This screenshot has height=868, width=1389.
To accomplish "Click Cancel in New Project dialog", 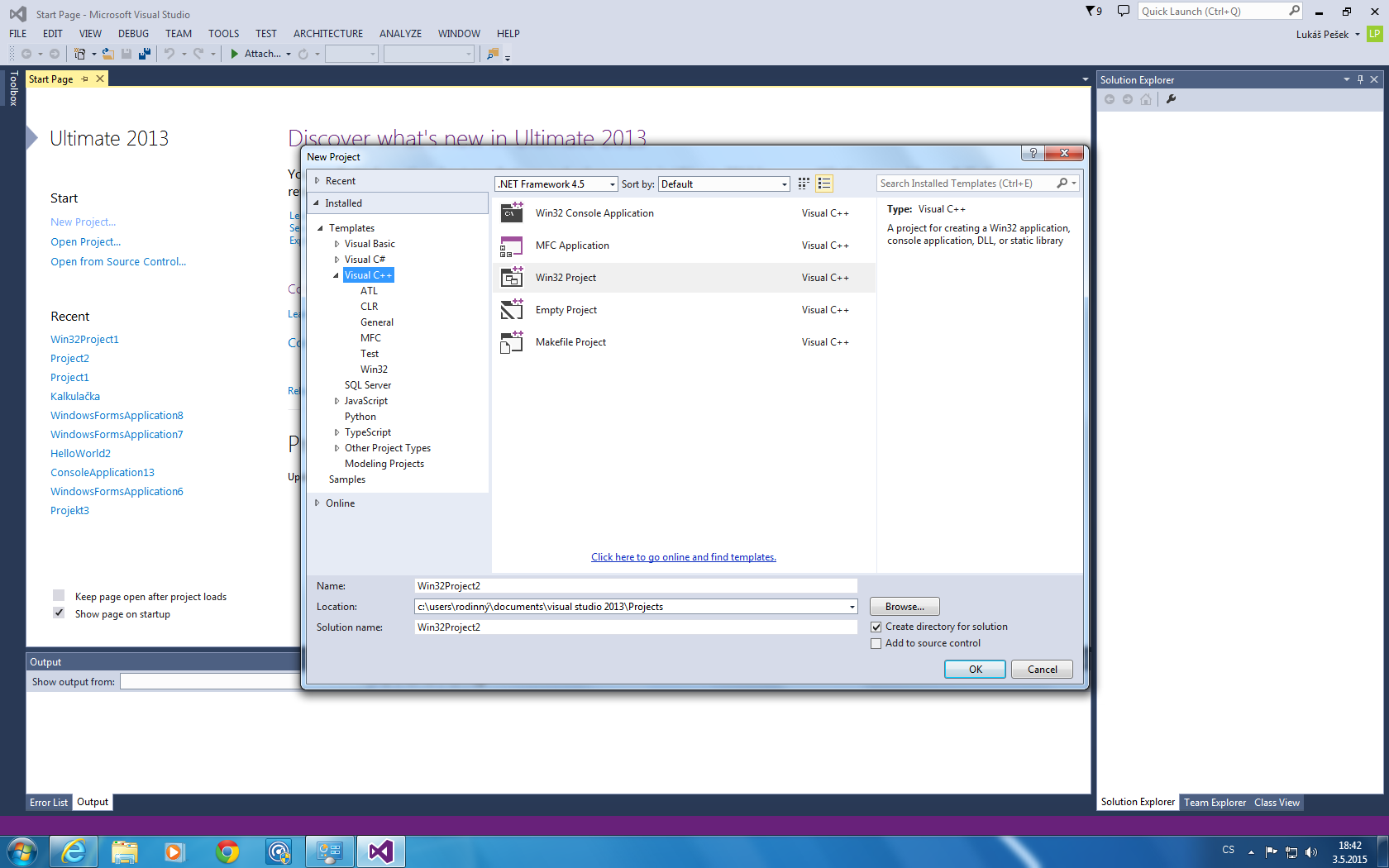I will coord(1043,670).
